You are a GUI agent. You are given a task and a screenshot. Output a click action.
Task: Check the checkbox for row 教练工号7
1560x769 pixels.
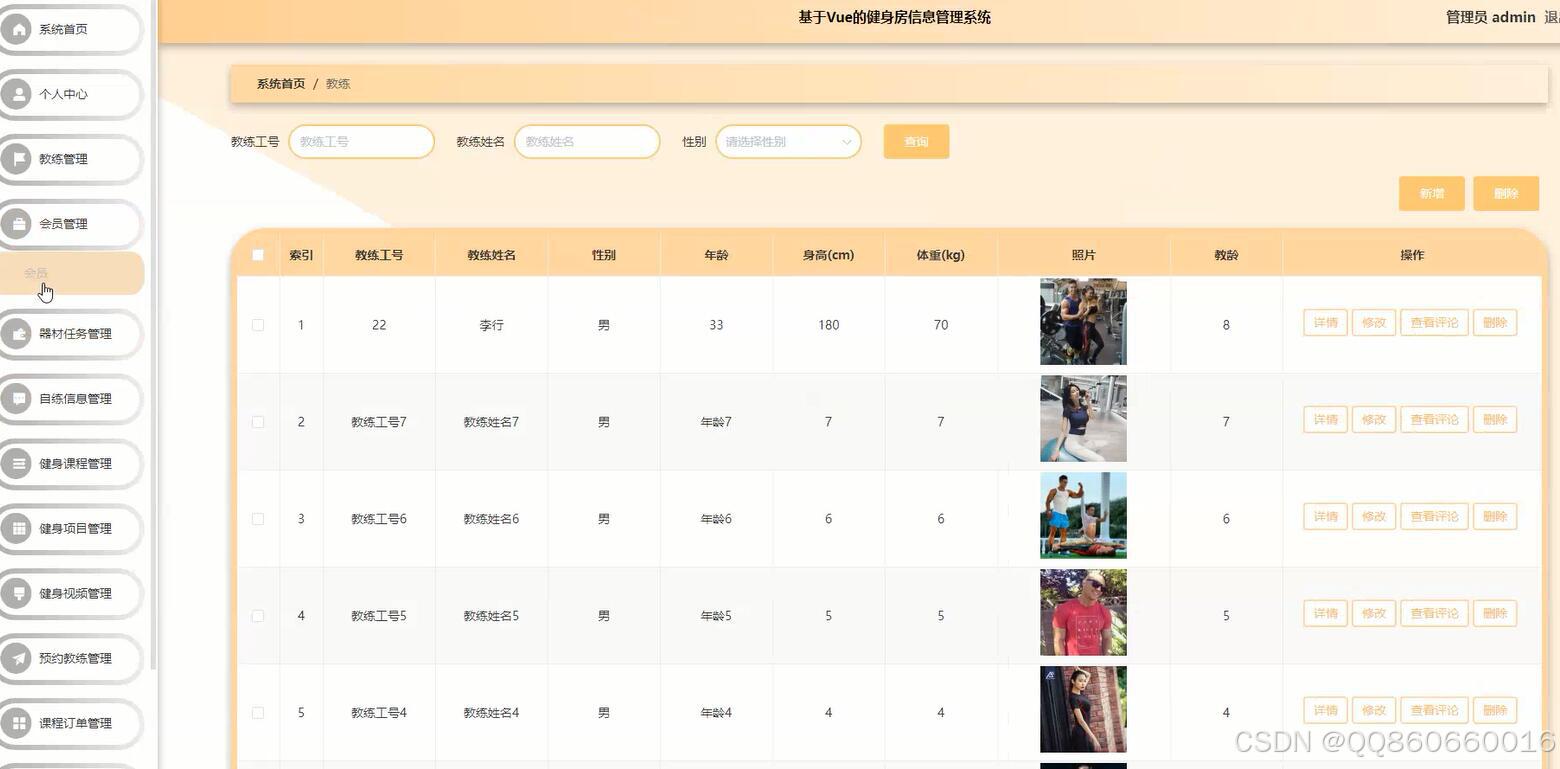point(258,422)
